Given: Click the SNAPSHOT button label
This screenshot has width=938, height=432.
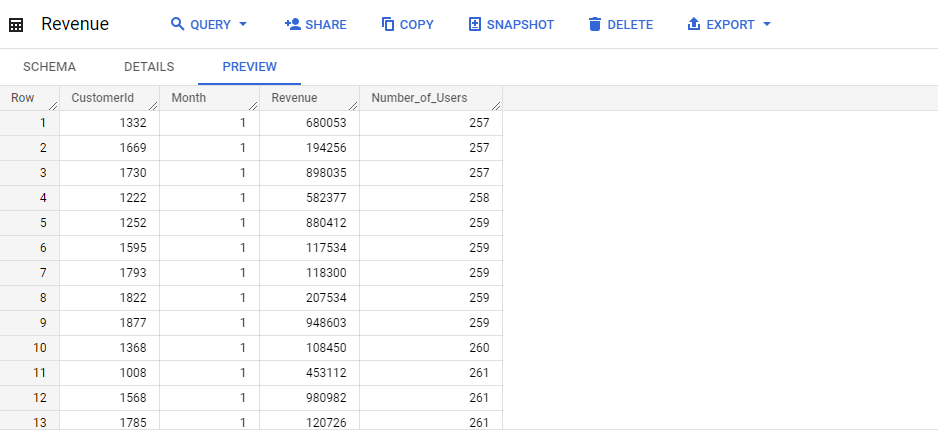Looking at the screenshot, I should pyautogui.click(x=520, y=25).
